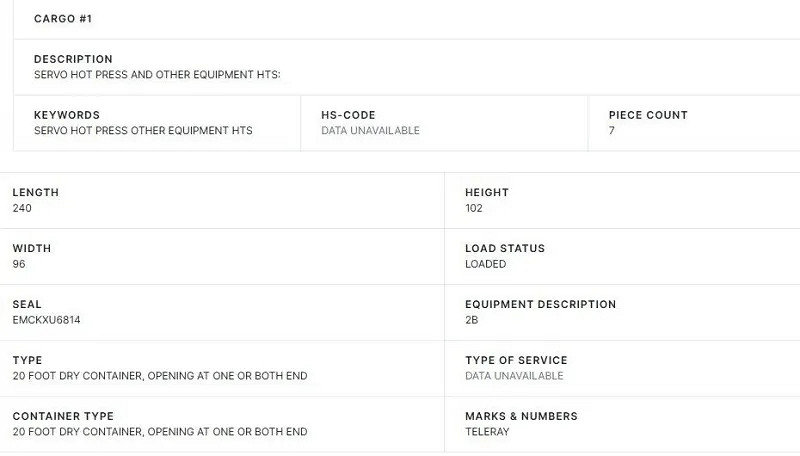
Task: Select the seal number EMCKXU6814
Action: 46,320
